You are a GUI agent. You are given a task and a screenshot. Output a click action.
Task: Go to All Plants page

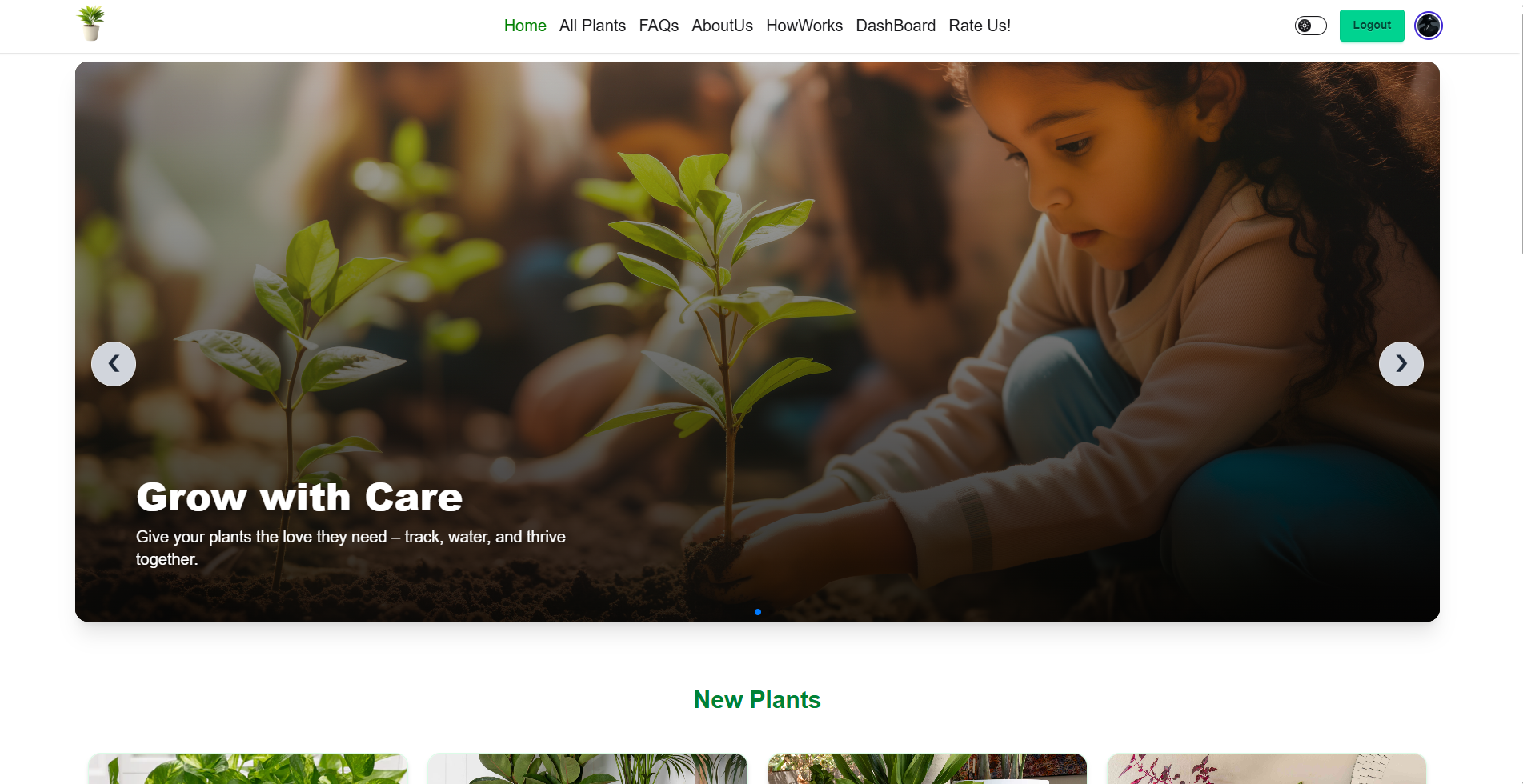click(x=592, y=26)
